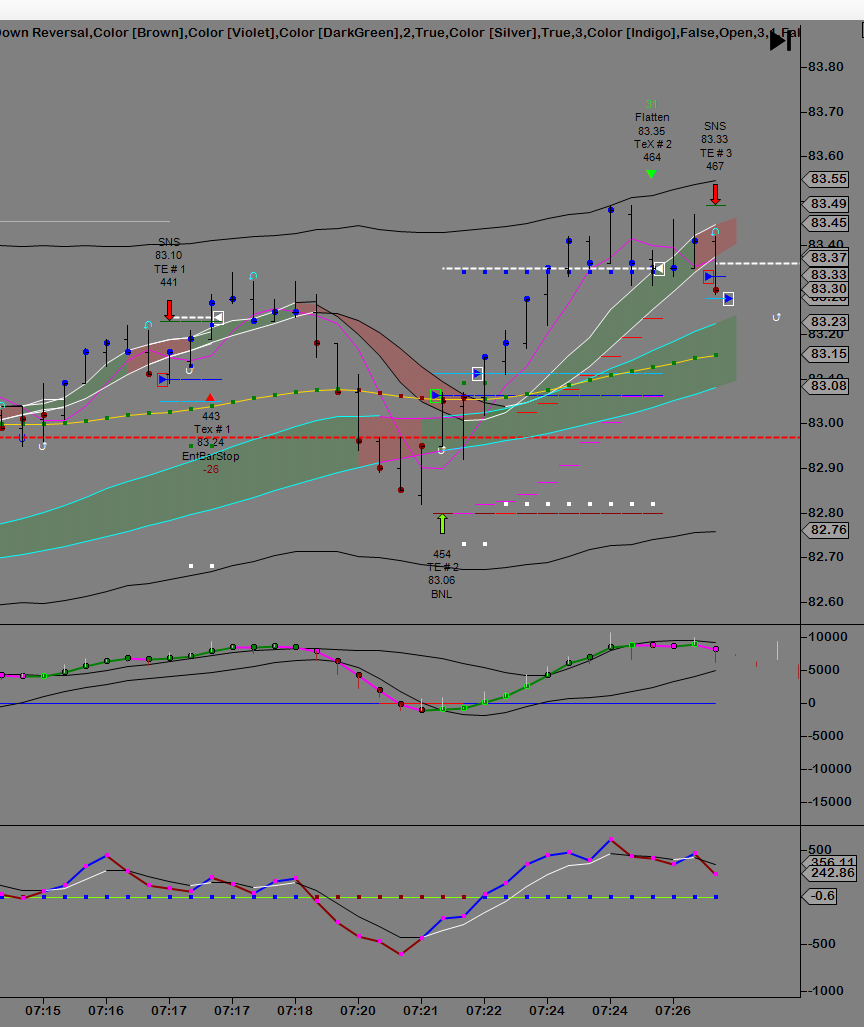Select the BNL label under 83.06
The image size is (864, 1027).
[x=441, y=594]
